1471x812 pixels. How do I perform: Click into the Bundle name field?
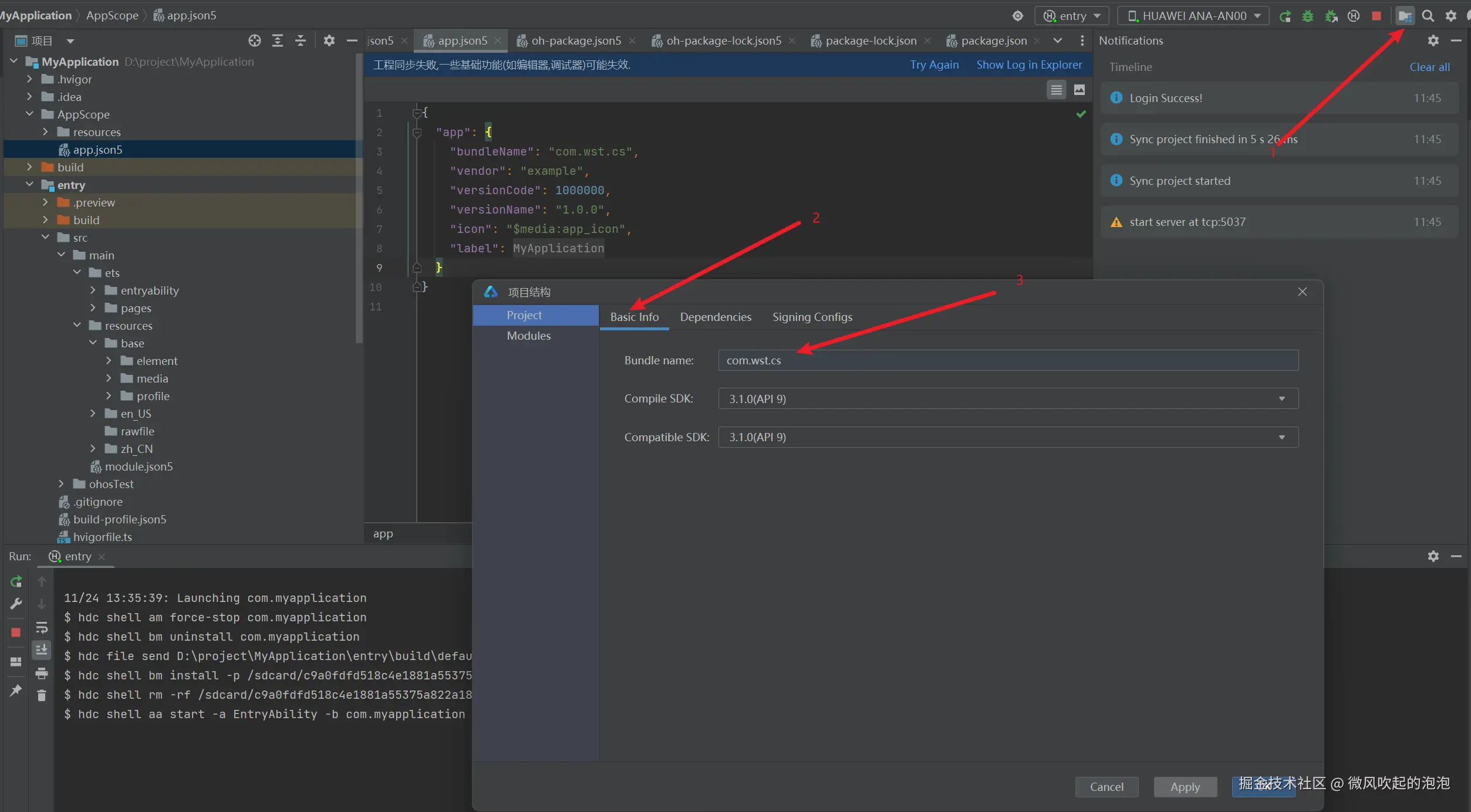click(1008, 360)
